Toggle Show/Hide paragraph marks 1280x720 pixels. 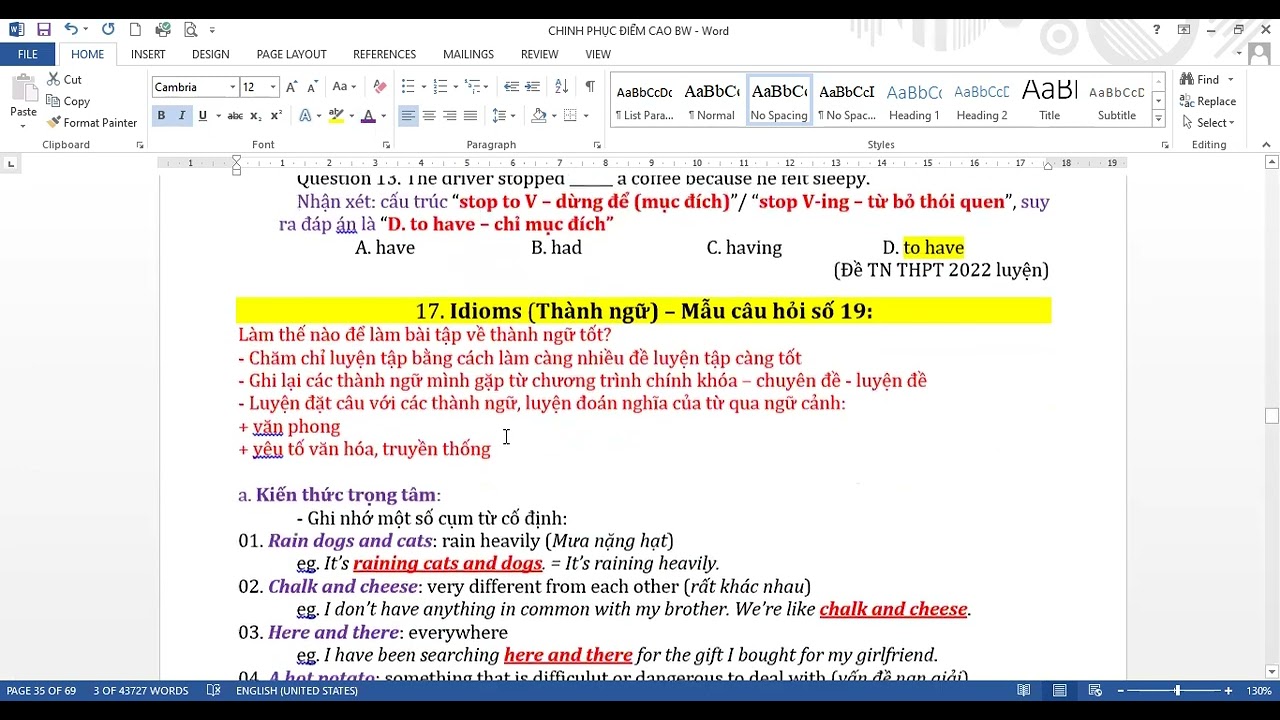tap(590, 87)
